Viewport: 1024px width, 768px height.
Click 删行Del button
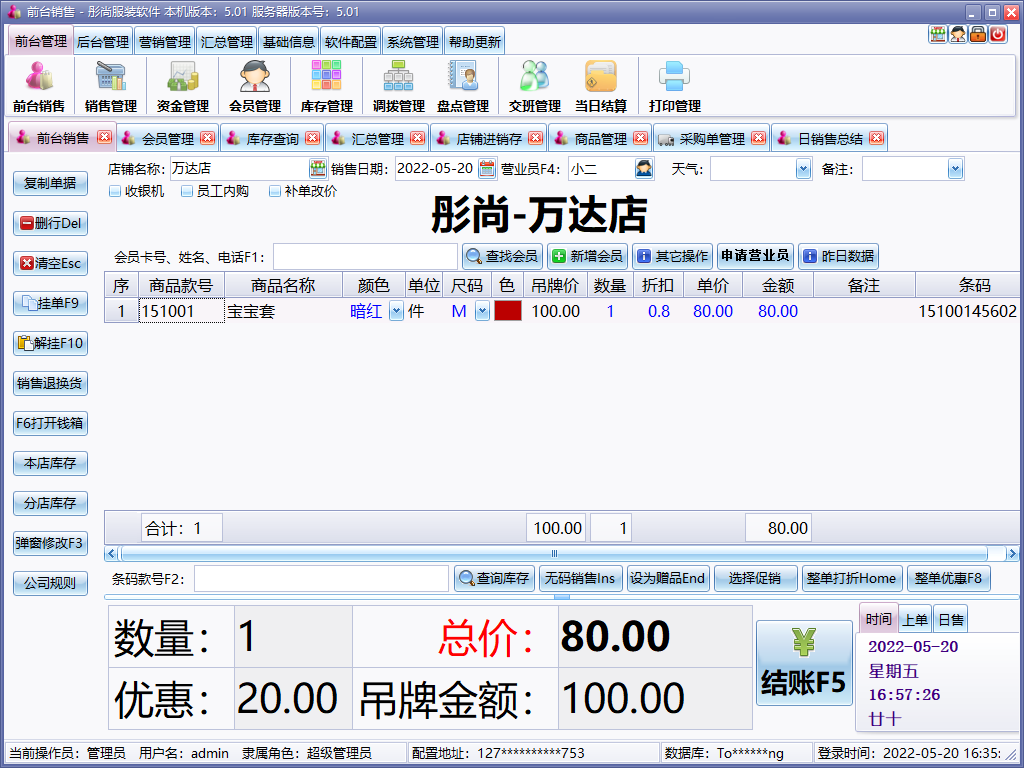pos(50,223)
